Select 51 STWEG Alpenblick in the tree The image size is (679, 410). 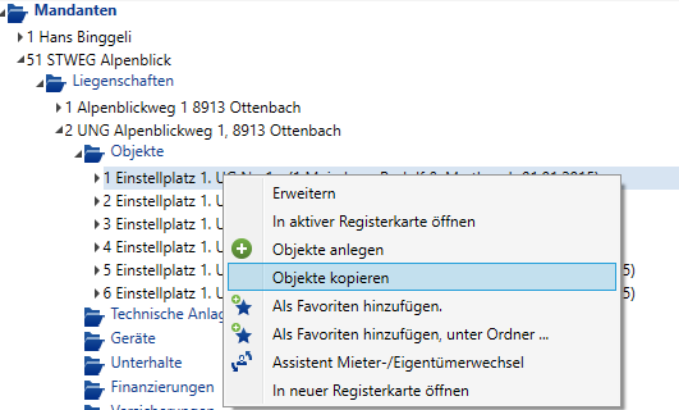[99, 60]
